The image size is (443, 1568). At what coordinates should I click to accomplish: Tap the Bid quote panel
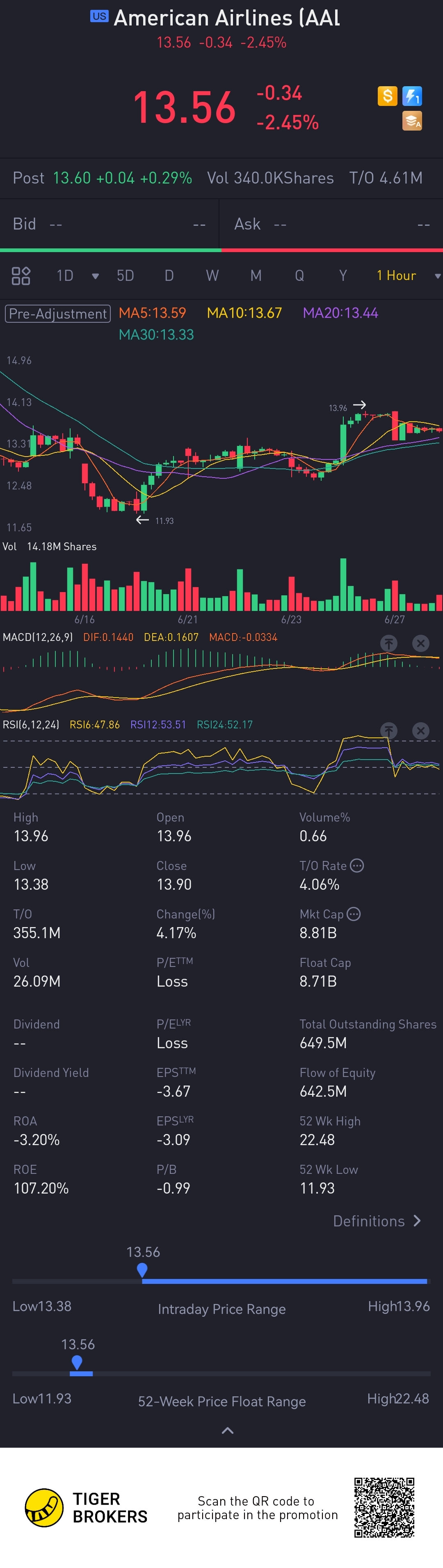click(109, 224)
